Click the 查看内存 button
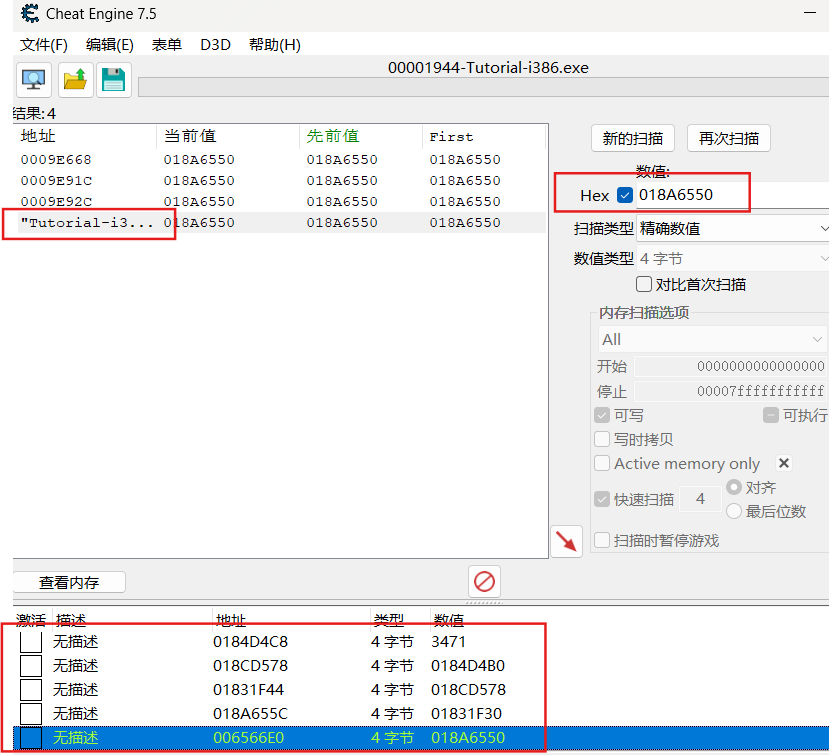The height and width of the screenshot is (755, 829). coord(69,582)
